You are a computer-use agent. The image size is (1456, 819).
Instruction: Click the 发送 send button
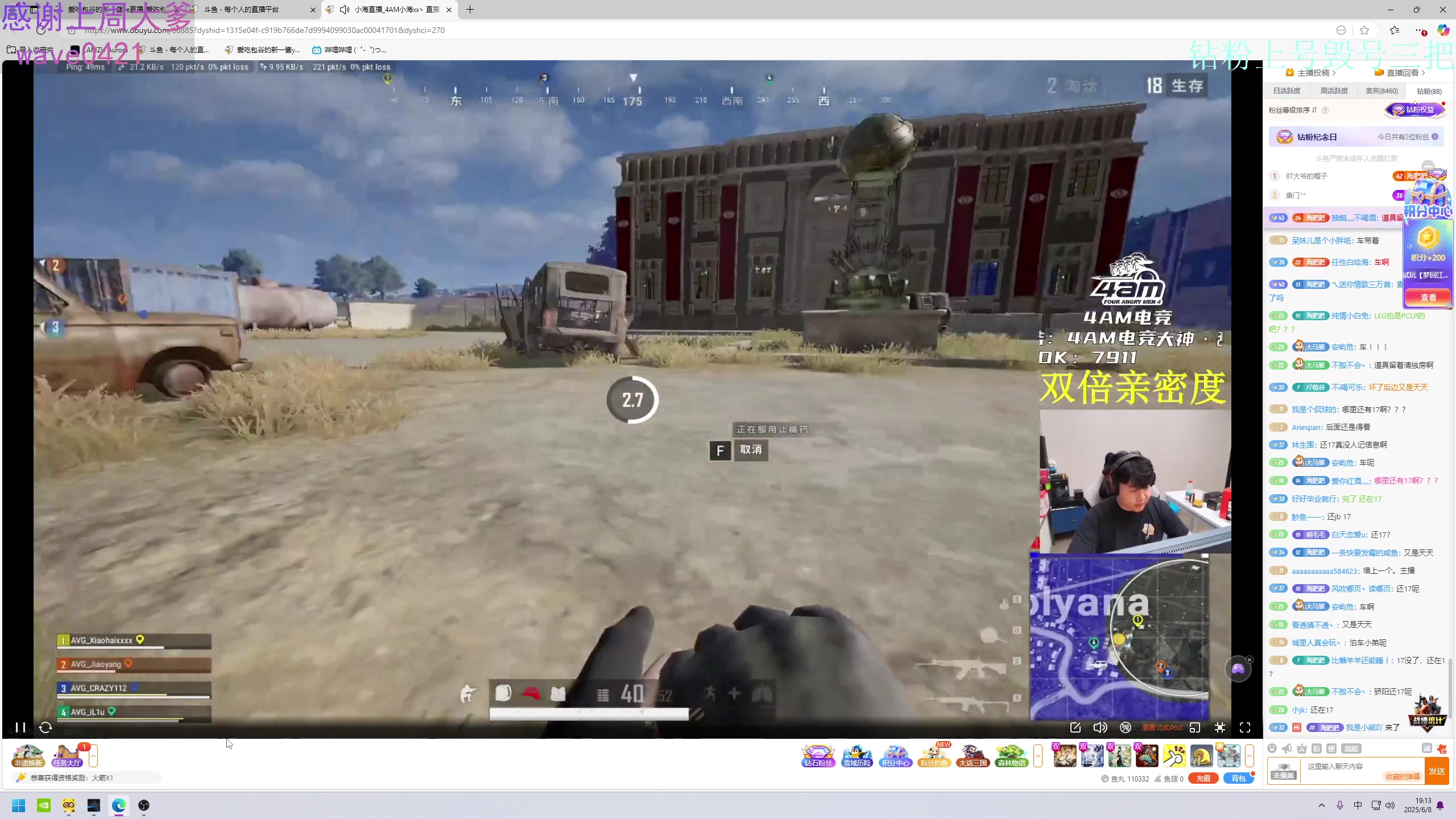tap(1437, 771)
